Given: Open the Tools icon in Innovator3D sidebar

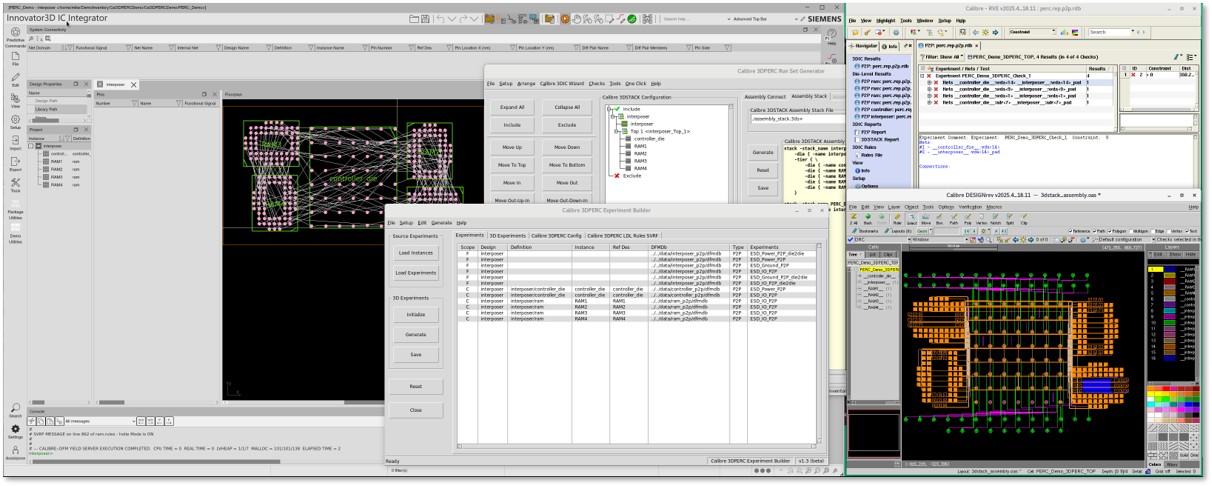Looking at the screenshot, I should (14, 185).
